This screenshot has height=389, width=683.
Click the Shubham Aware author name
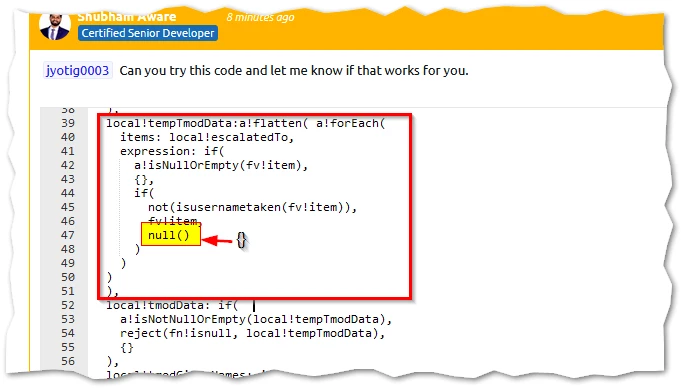pos(127,17)
